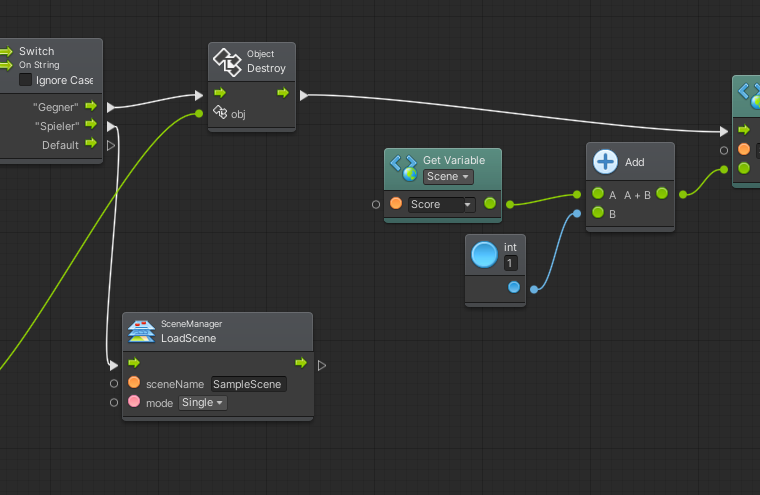Screen dimensions: 760x495
Task: Click the Switch node's Default output arrow
Action: click(x=90, y=145)
